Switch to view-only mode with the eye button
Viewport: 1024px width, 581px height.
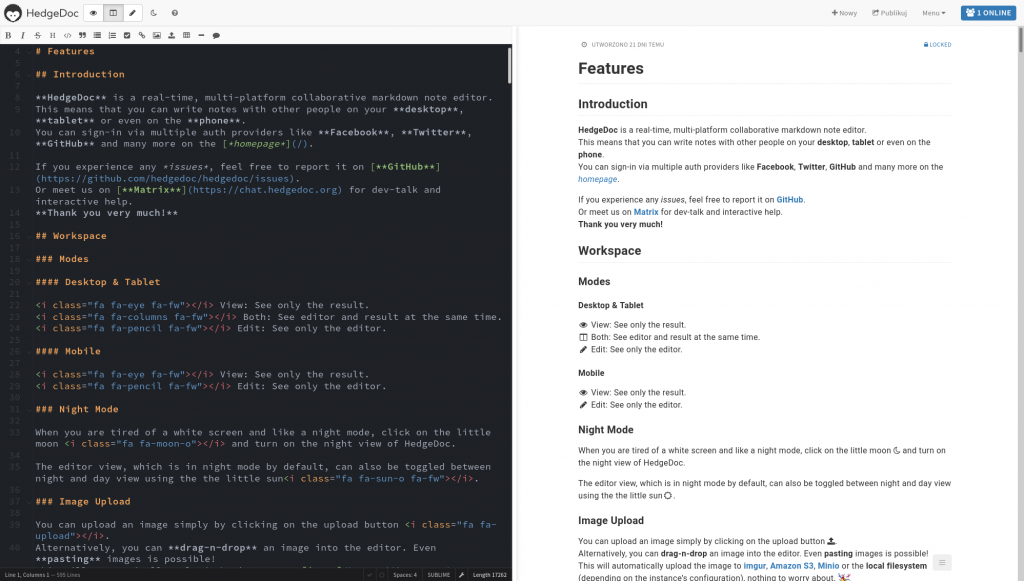tap(93, 13)
